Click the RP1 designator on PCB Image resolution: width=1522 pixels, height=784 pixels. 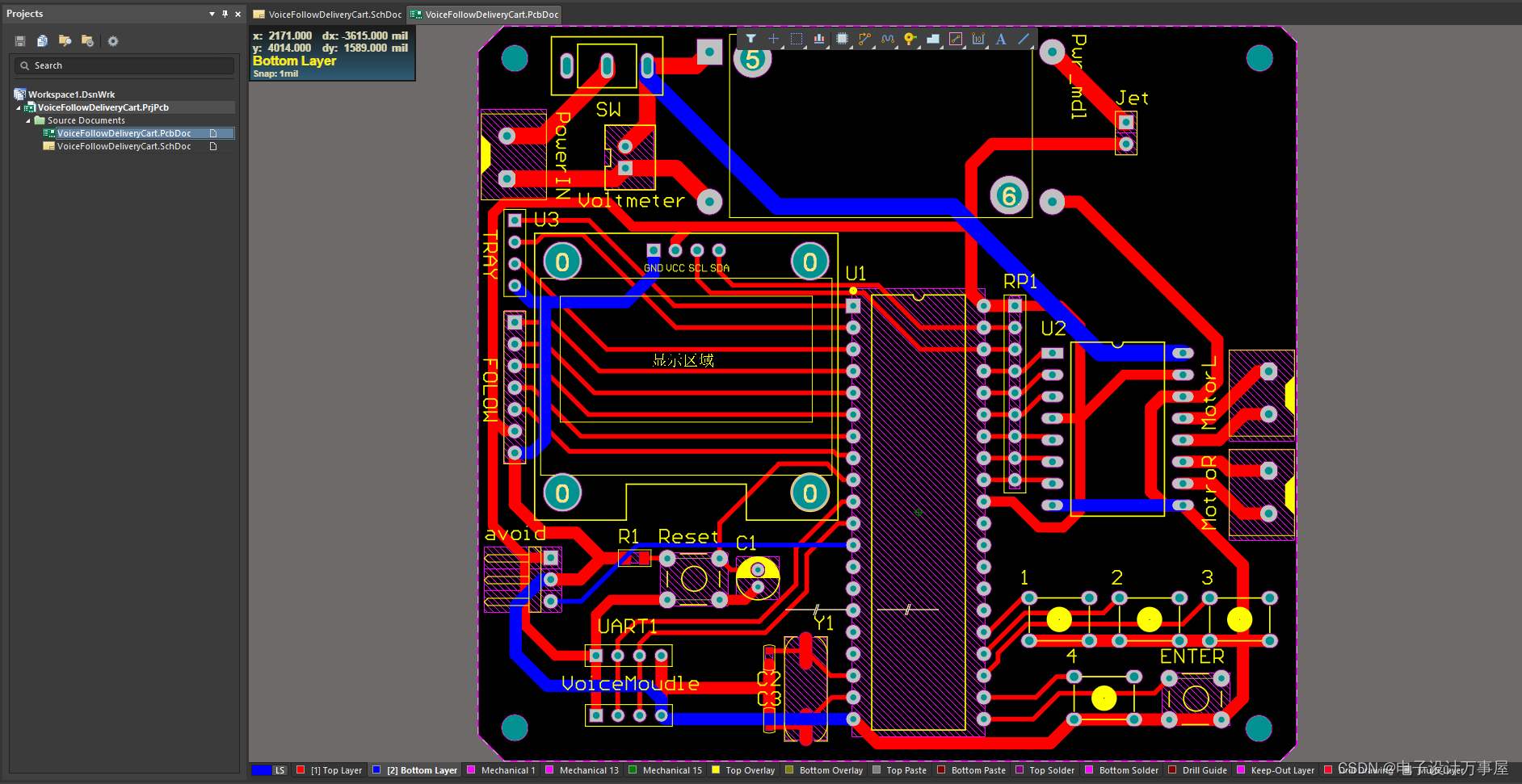pyautogui.click(x=1020, y=281)
